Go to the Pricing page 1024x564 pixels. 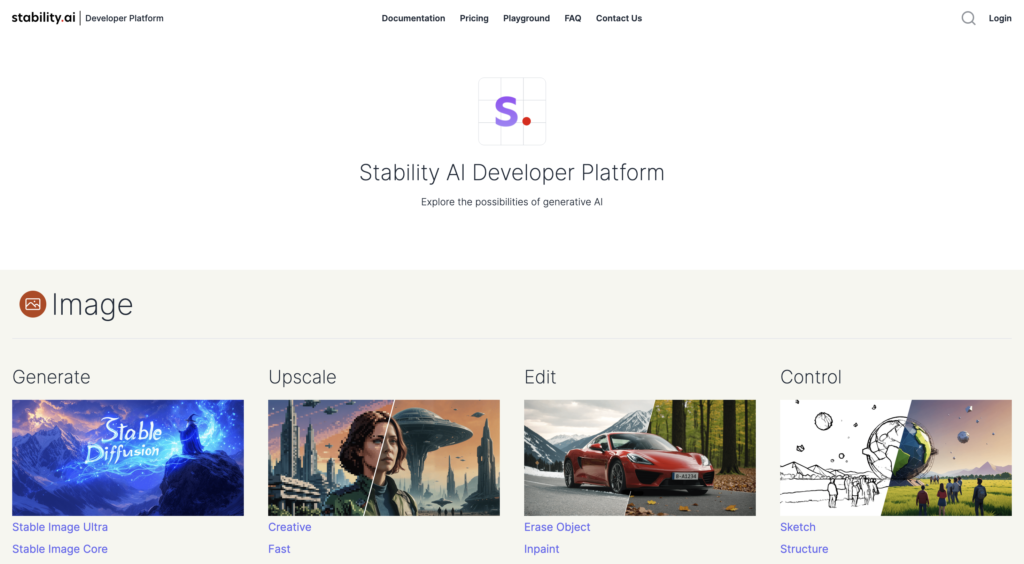pyautogui.click(x=474, y=18)
